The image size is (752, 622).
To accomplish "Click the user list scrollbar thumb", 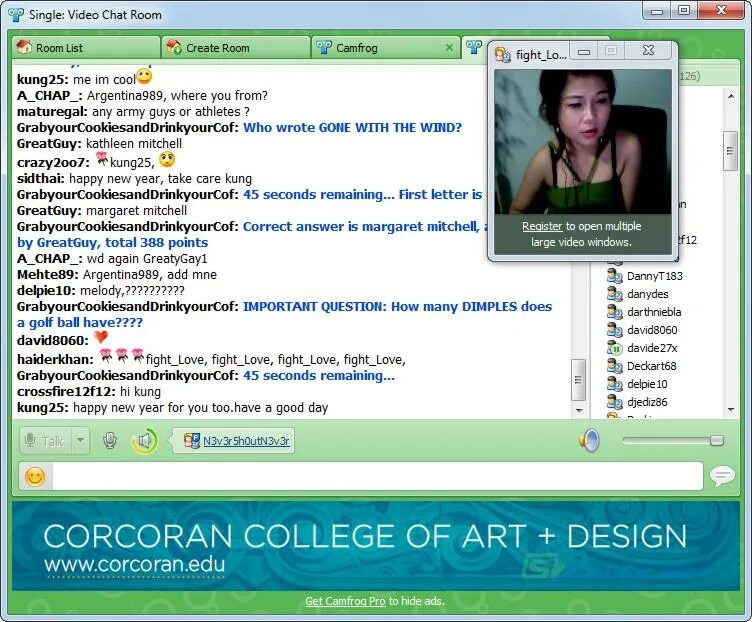I will (730, 151).
